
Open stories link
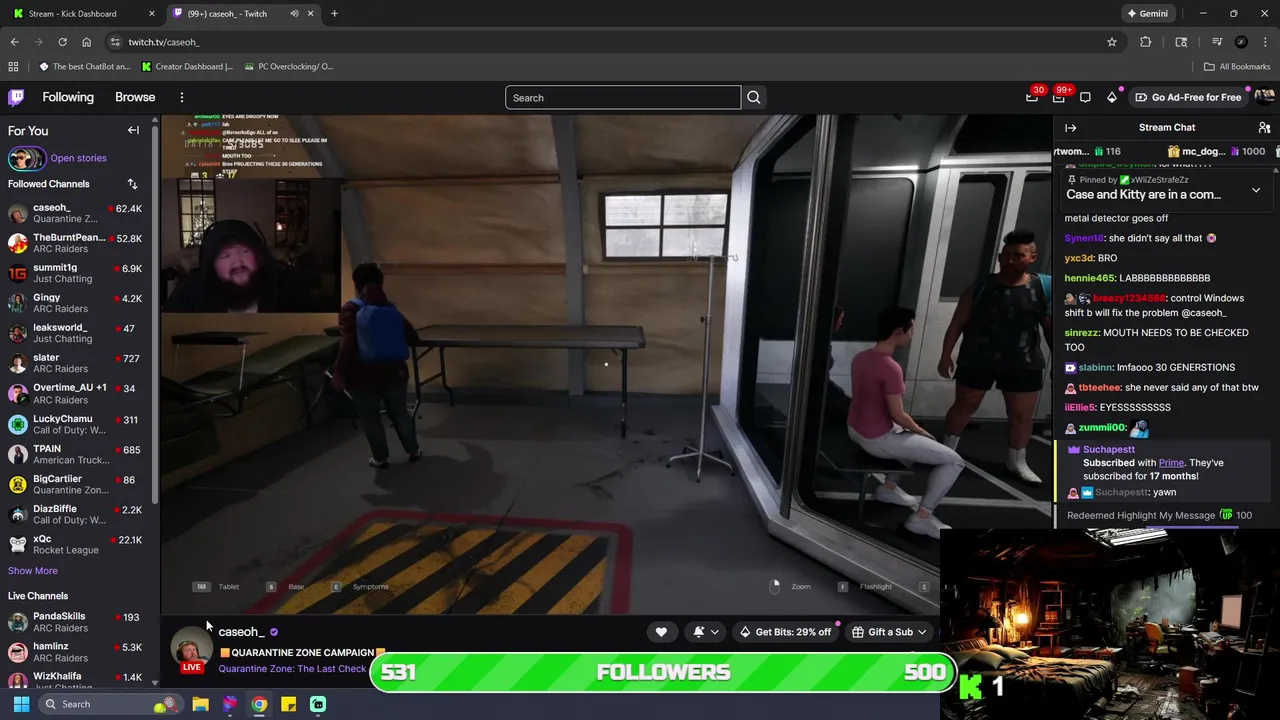78,158
